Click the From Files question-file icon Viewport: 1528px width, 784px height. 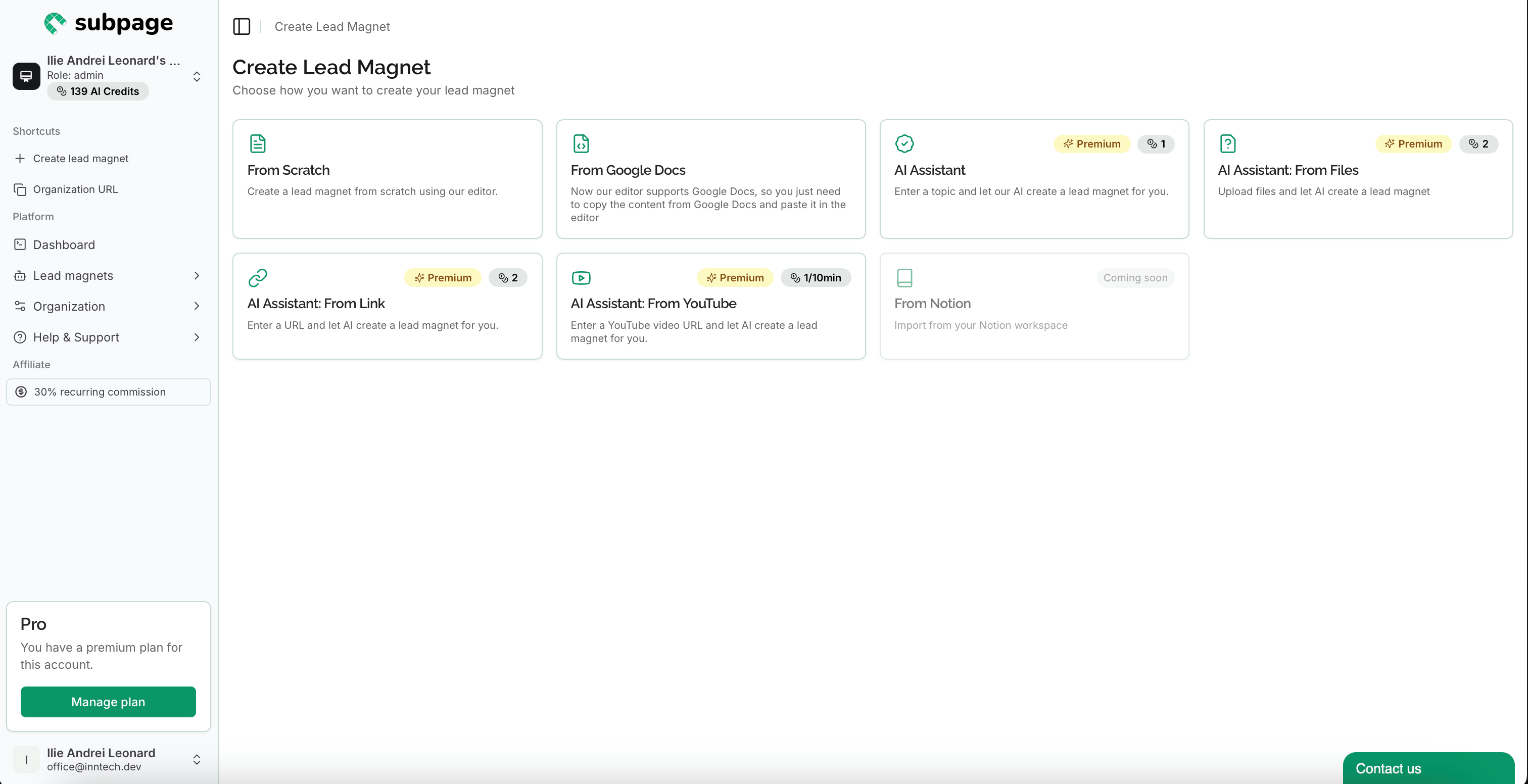click(1228, 143)
